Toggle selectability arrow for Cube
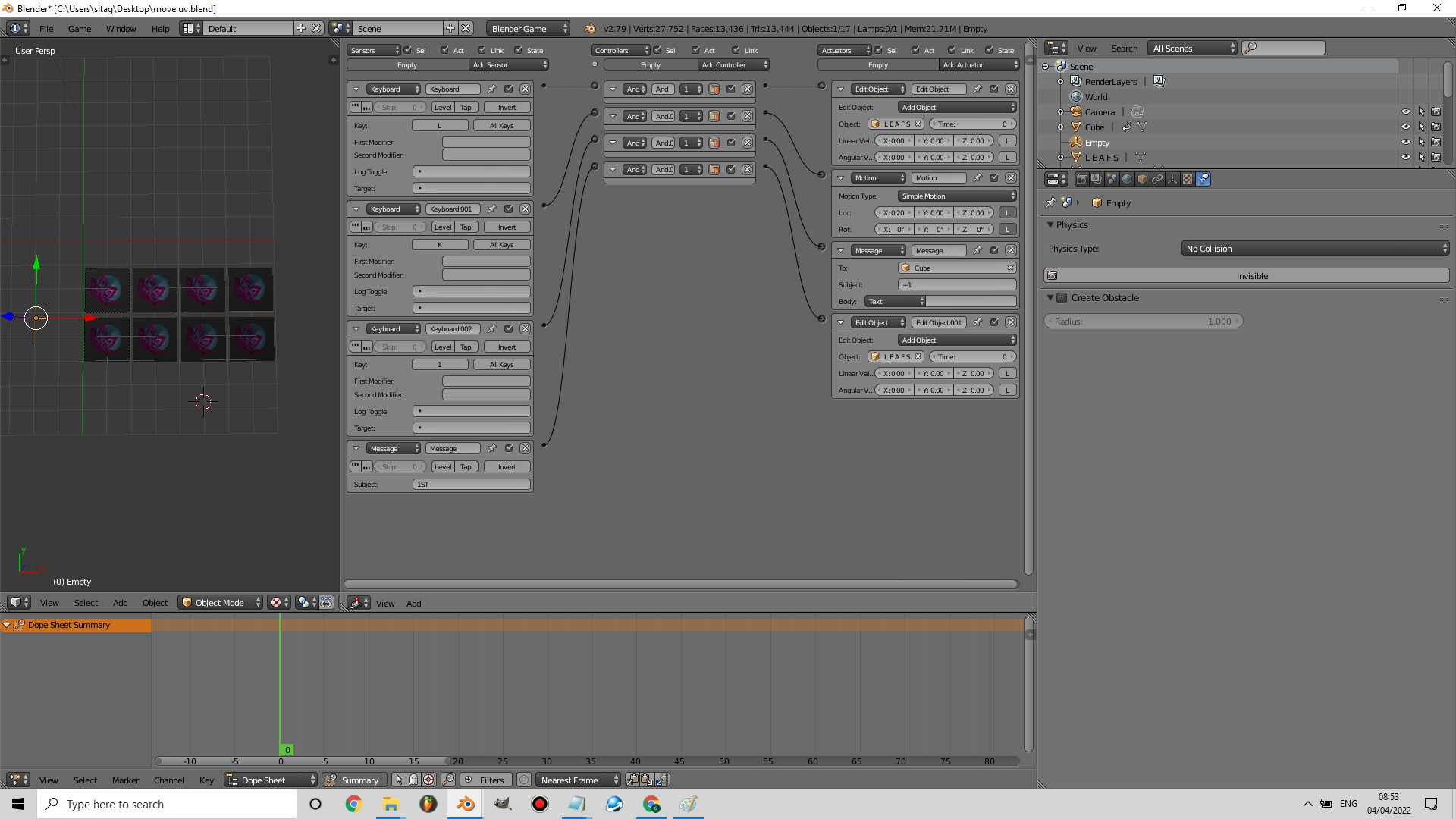This screenshot has height=819, width=1456. coord(1421,127)
